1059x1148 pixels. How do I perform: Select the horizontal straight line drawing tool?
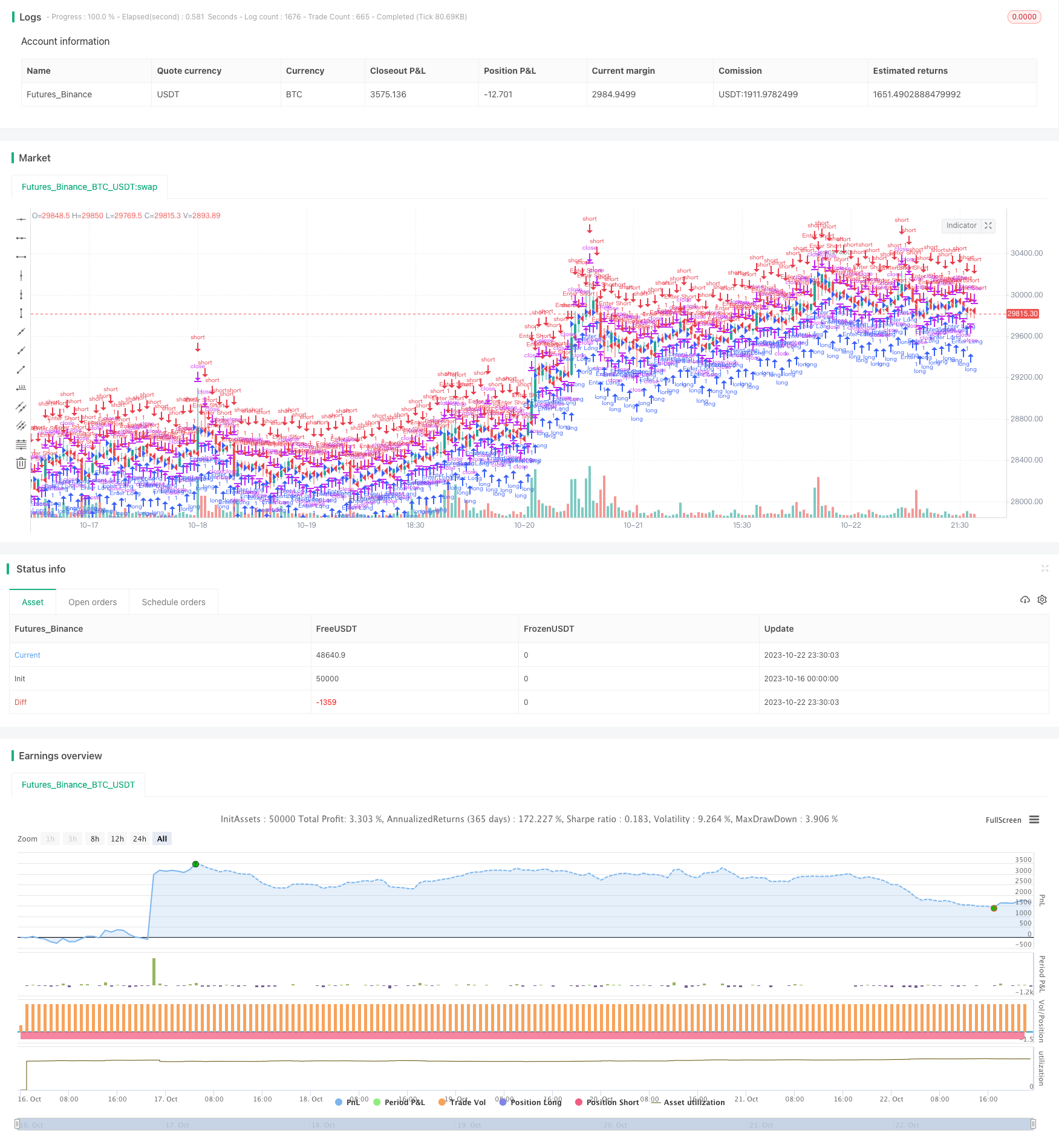21,219
